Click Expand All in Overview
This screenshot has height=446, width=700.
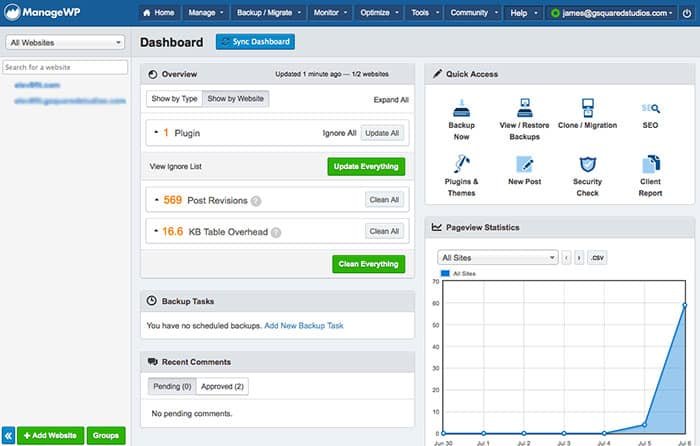pos(391,100)
